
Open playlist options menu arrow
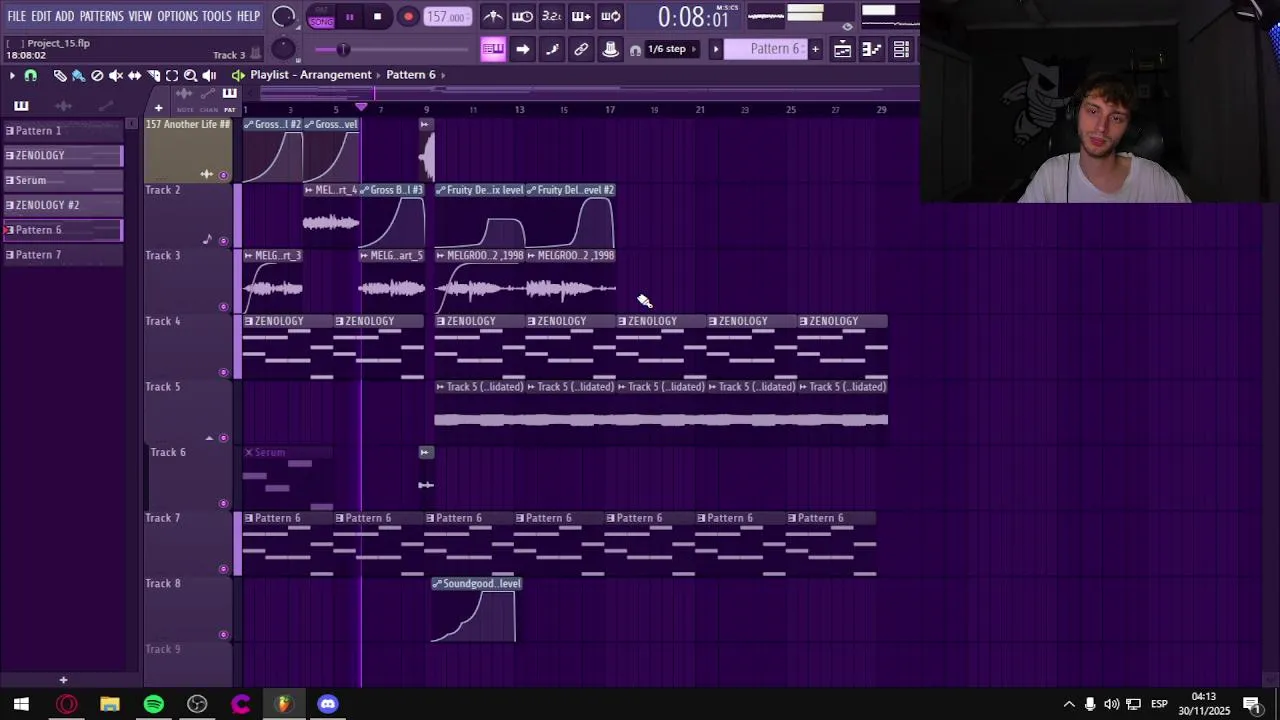click(12, 75)
